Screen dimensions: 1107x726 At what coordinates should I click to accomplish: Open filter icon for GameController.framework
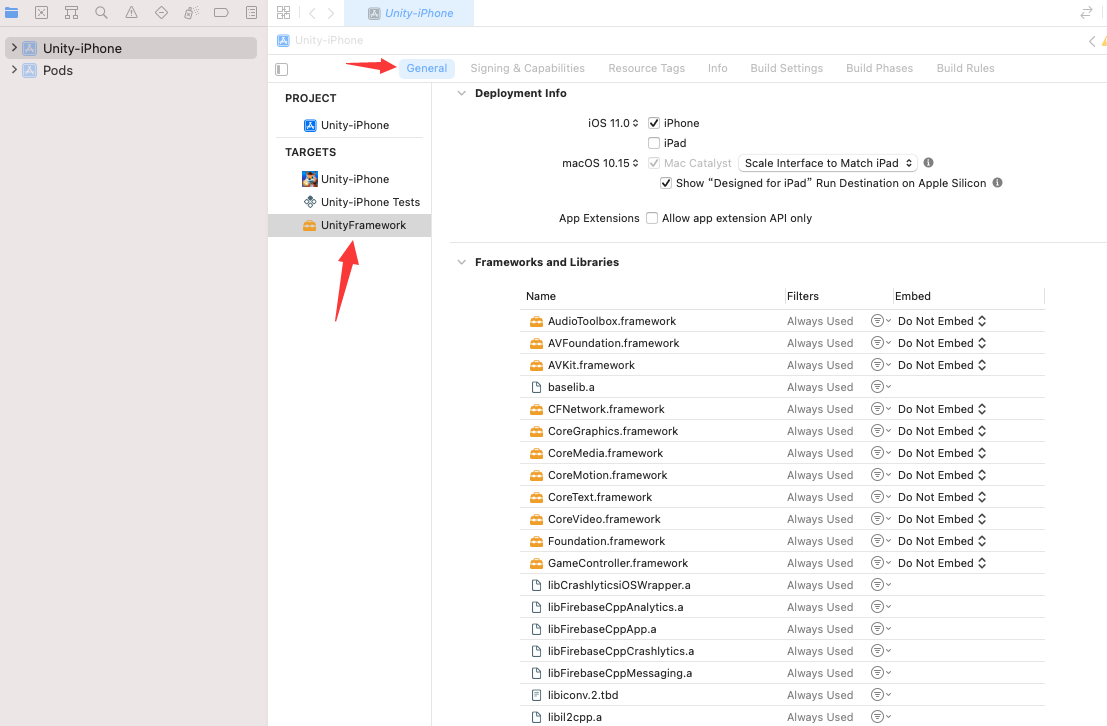pos(880,562)
